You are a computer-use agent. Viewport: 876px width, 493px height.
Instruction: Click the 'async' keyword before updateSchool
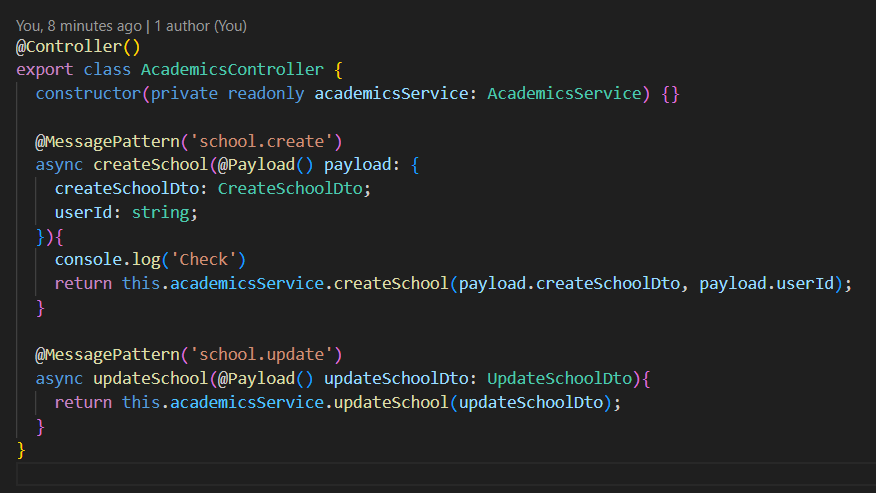(59, 378)
